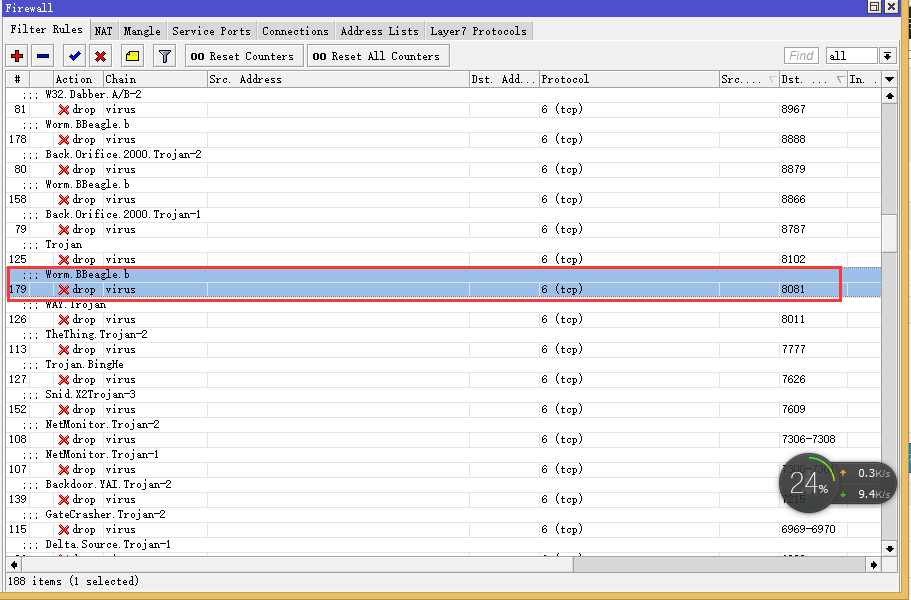911x600 pixels.
Task: Add a comment with the yellow note icon
Action: click(x=132, y=56)
